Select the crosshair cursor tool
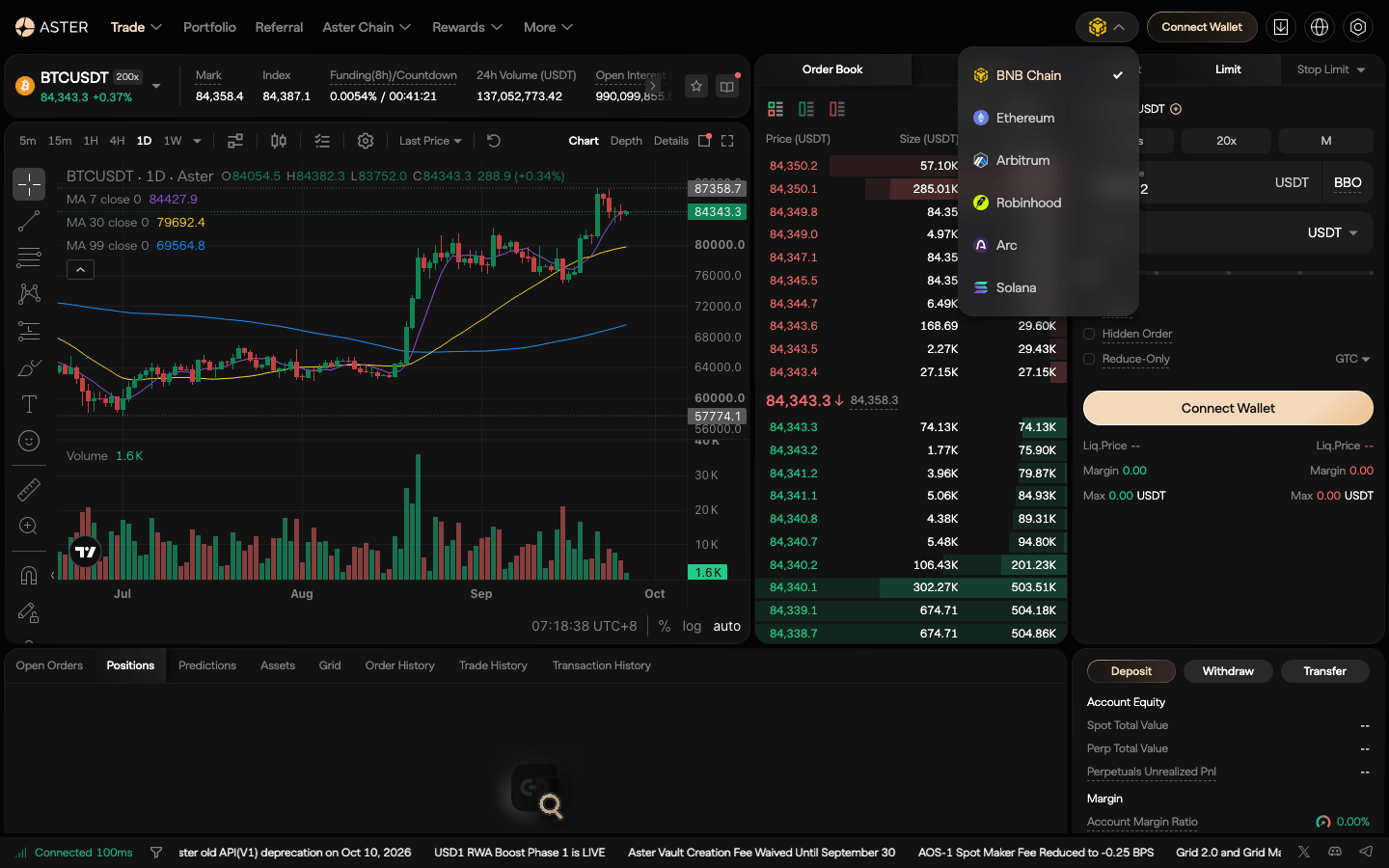 coord(29,184)
